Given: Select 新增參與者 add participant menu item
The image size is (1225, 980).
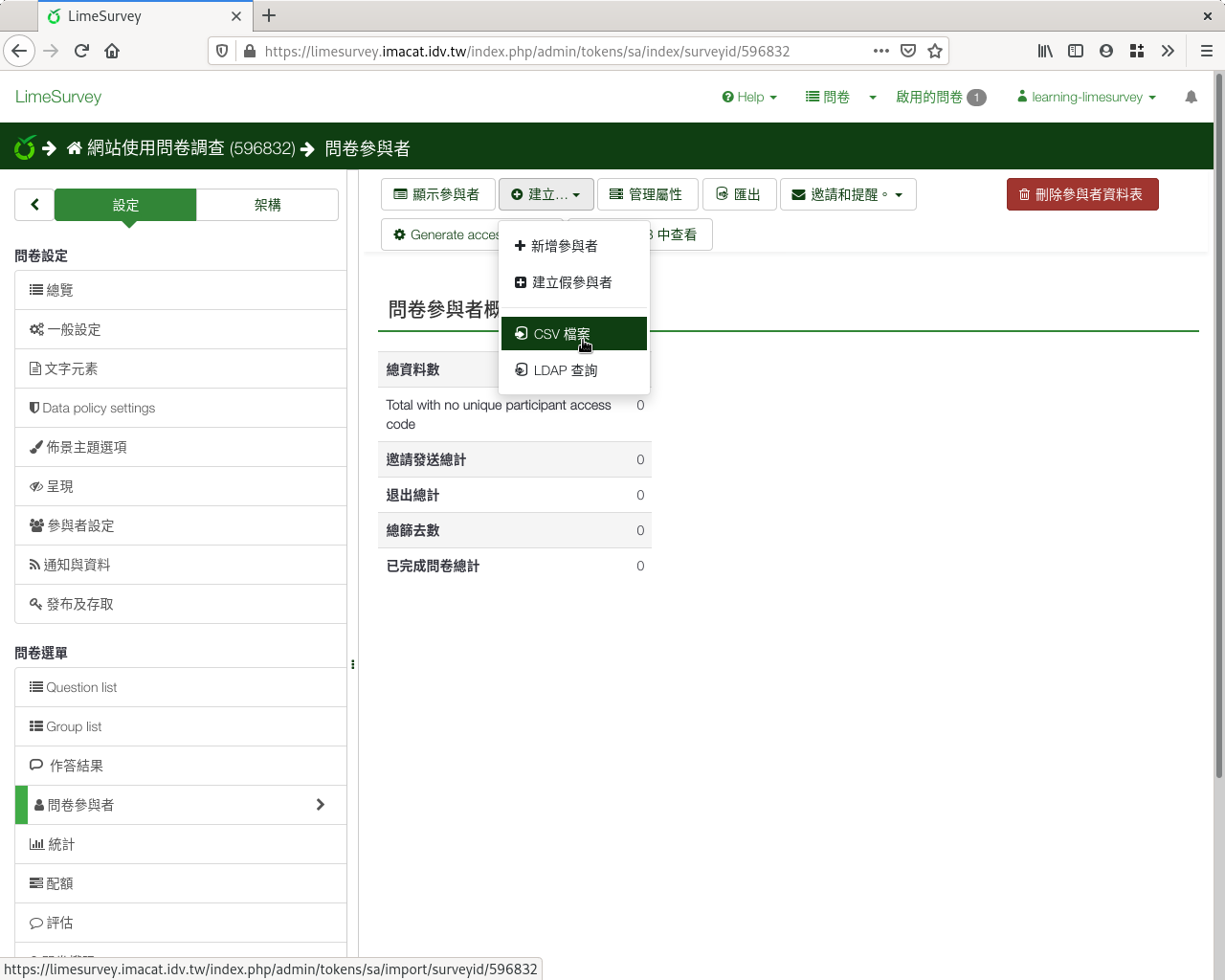Looking at the screenshot, I should [x=573, y=246].
